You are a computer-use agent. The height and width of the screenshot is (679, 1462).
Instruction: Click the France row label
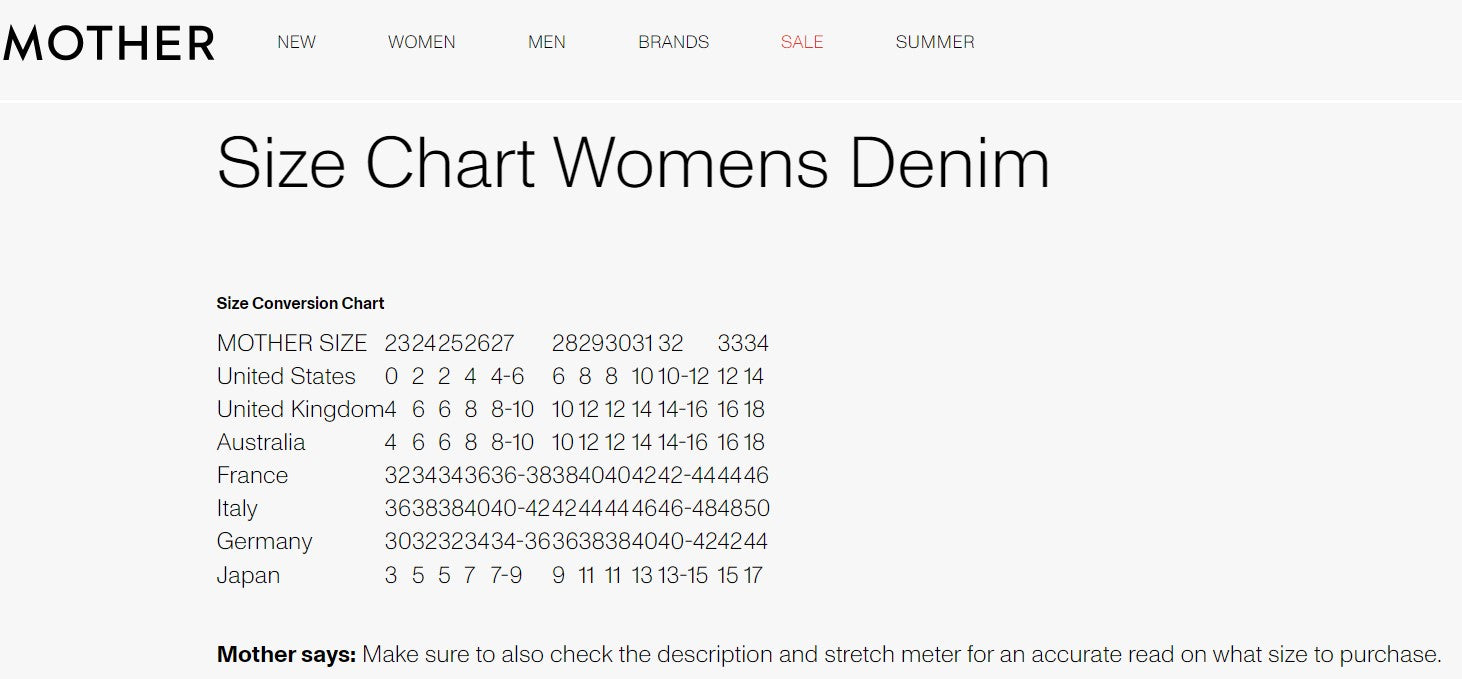click(252, 475)
